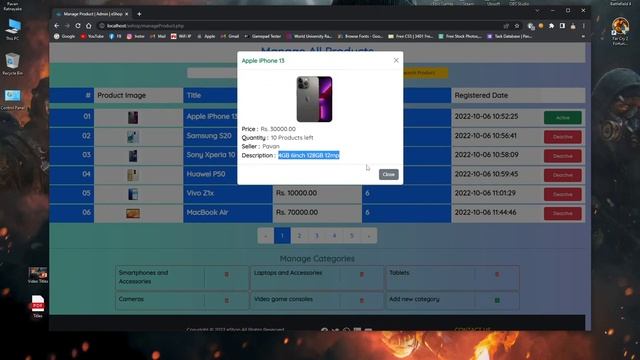
Task: Select page 1 in pagination
Action: pos(282,236)
